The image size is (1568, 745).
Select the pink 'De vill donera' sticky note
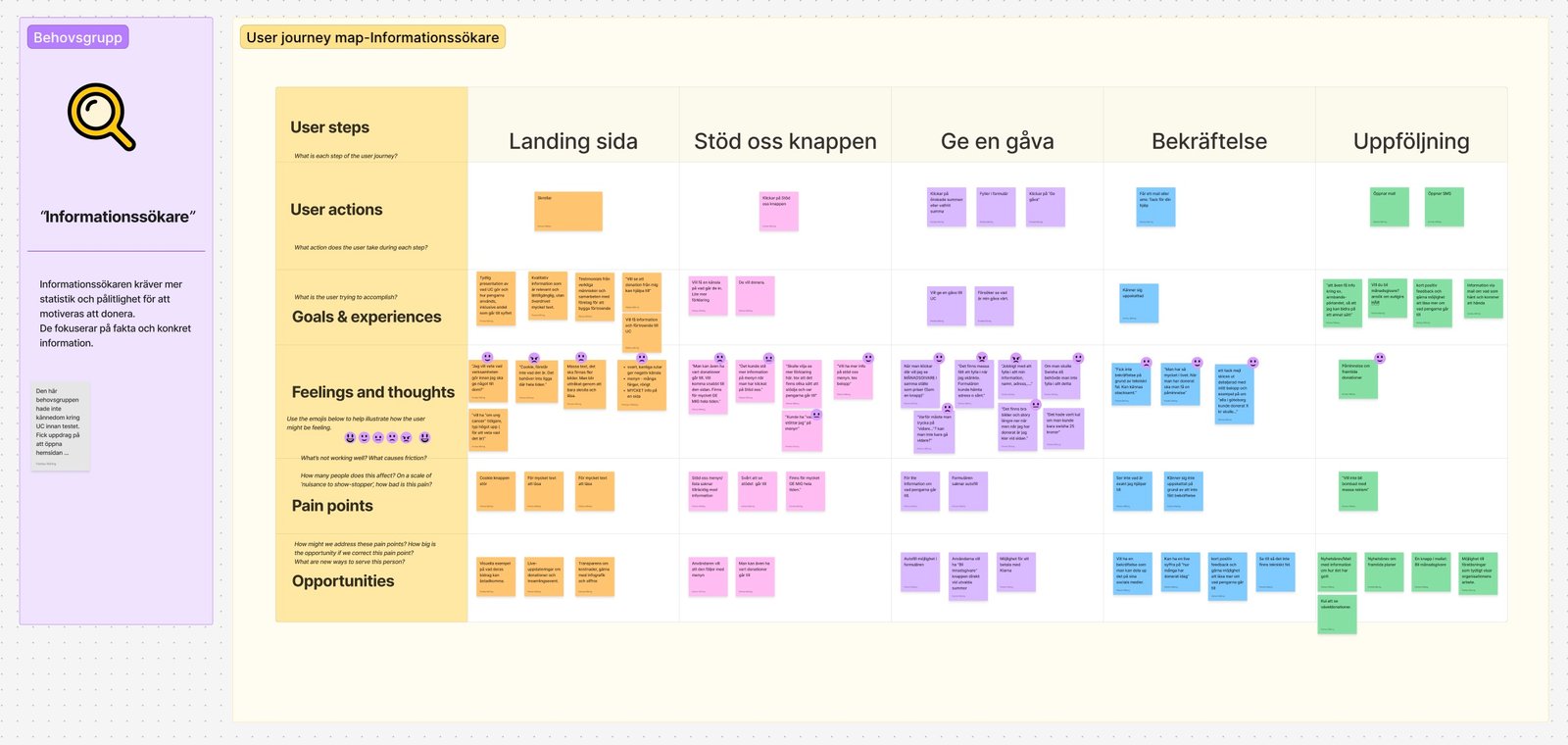pyautogui.click(x=755, y=296)
